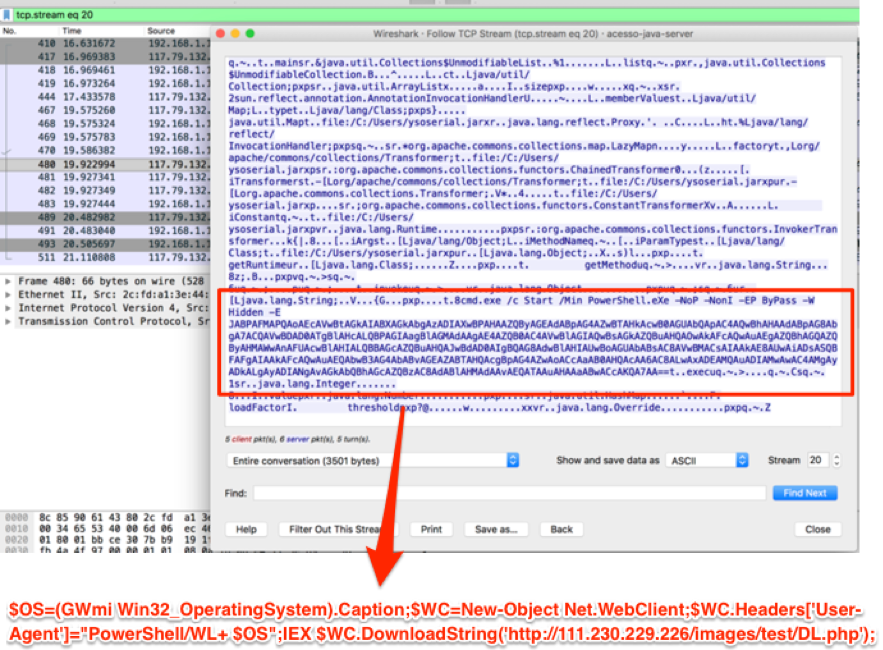Viewport: 883px width, 650px height.
Task: Select packet row number 410
Action: pyautogui.click(x=105, y=43)
